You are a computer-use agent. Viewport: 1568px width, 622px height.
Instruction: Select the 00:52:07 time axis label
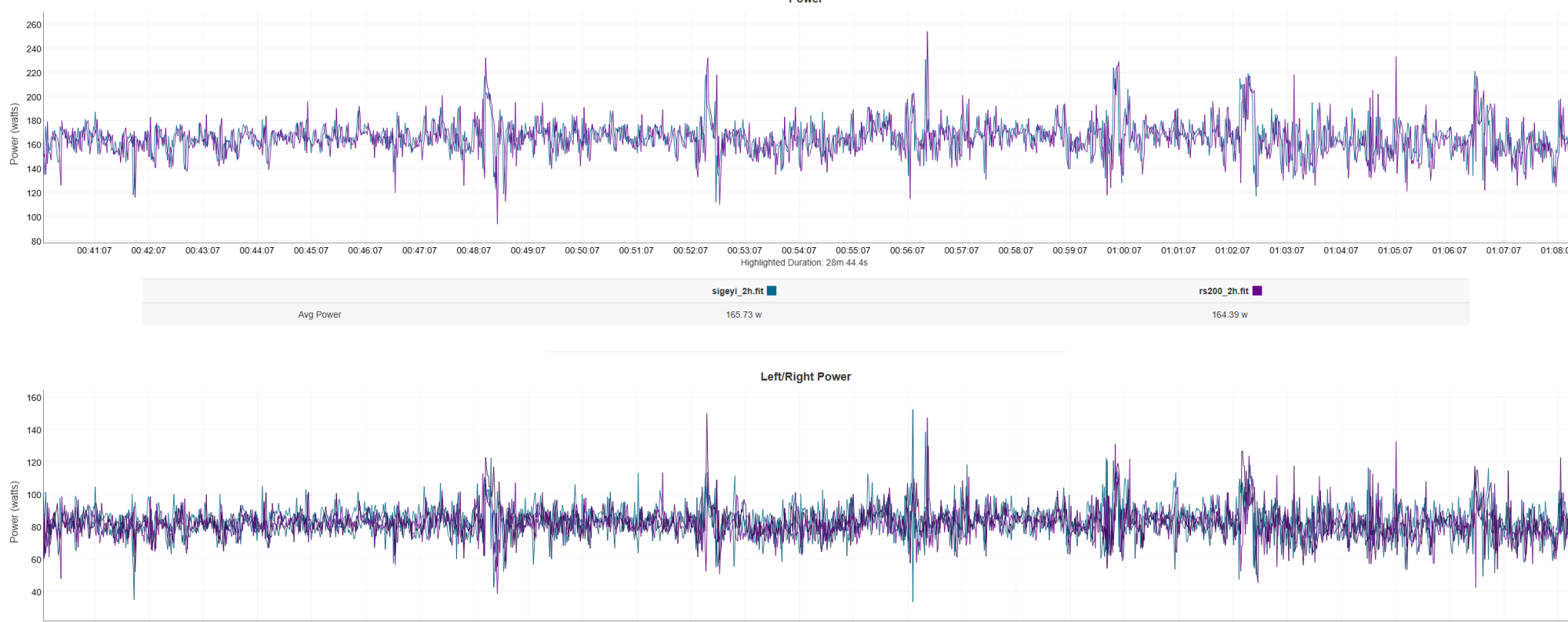click(690, 251)
